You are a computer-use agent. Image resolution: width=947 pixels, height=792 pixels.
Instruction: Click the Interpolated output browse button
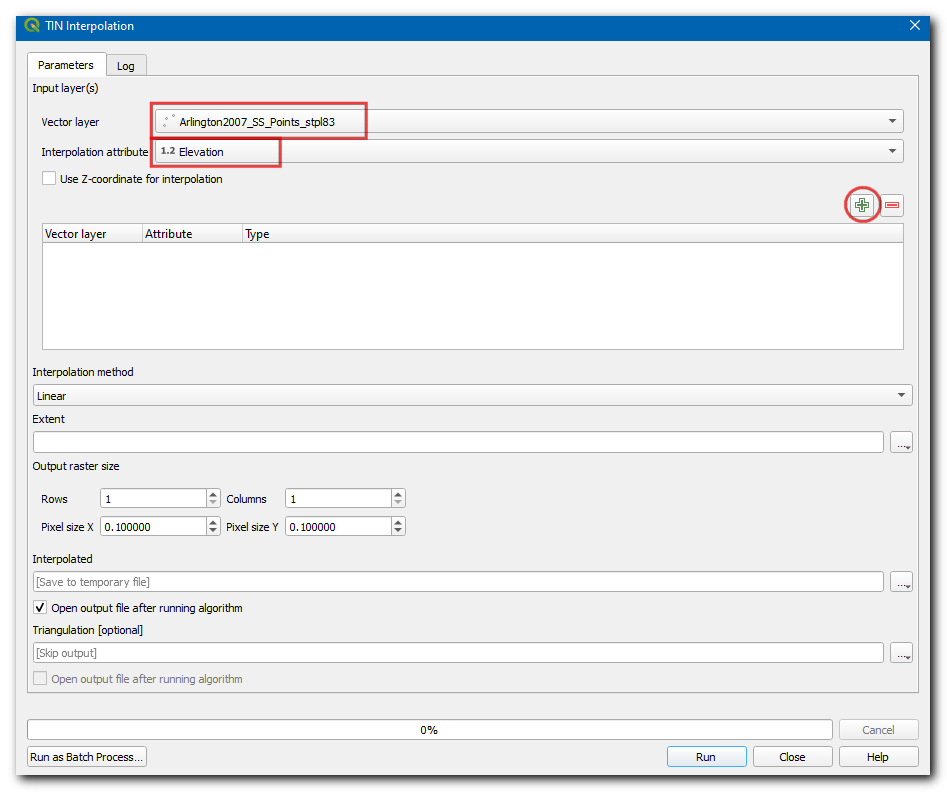click(902, 582)
